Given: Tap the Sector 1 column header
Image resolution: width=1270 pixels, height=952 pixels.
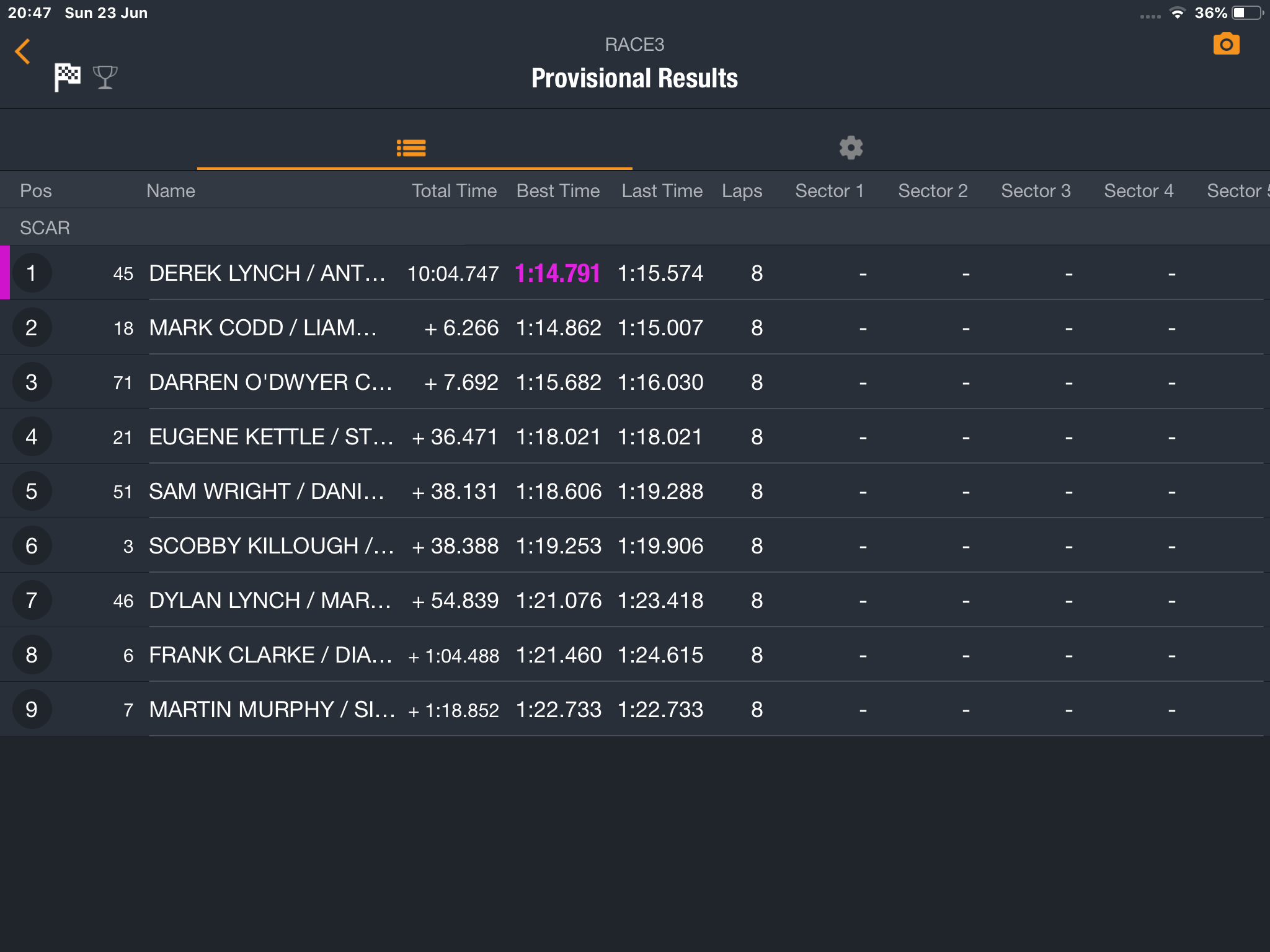Looking at the screenshot, I should (829, 191).
